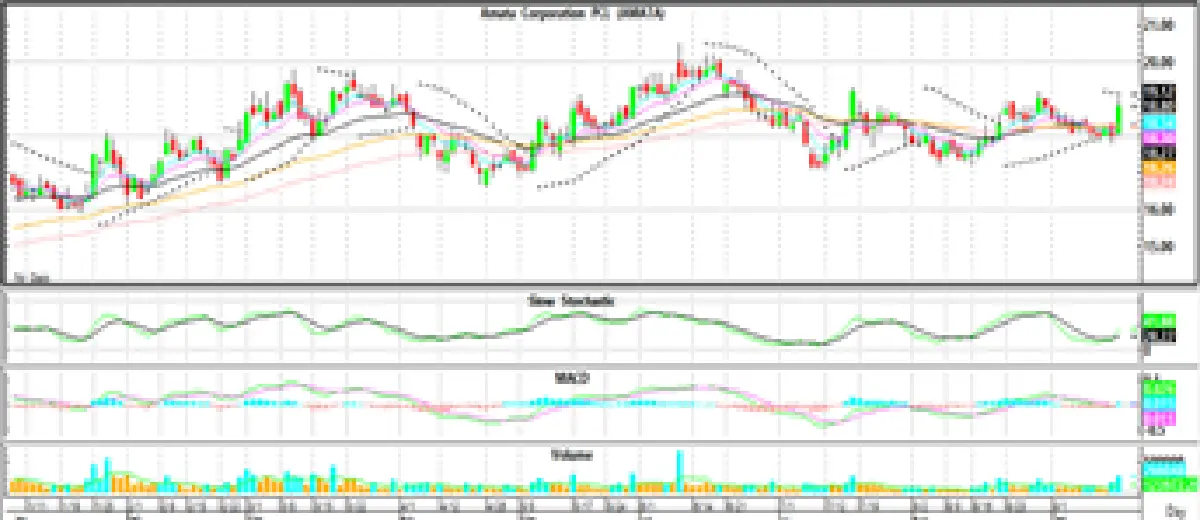Click the green Slow Stochastic value box
This screenshot has height=520, width=1200.
[x=1159, y=321]
